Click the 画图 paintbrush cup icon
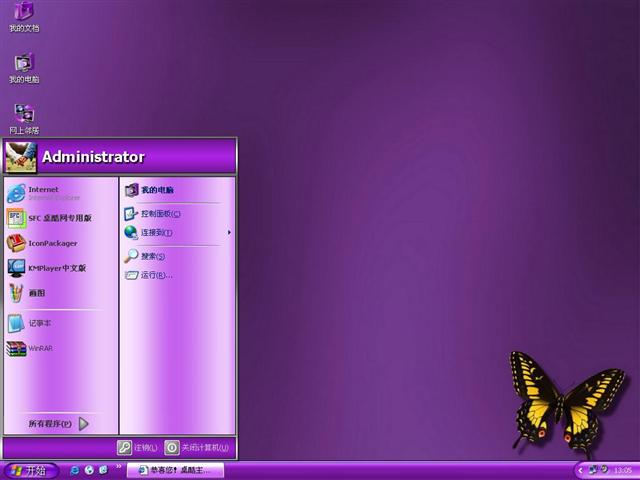The width and height of the screenshot is (640, 480). pyautogui.click(x=16, y=293)
